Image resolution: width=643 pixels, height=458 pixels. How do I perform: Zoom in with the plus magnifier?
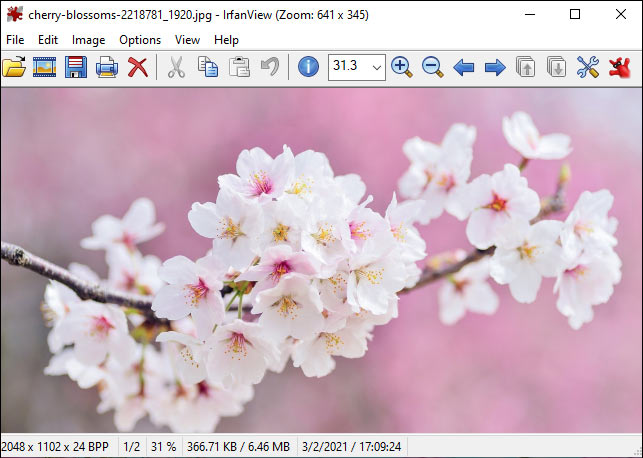pyautogui.click(x=402, y=67)
